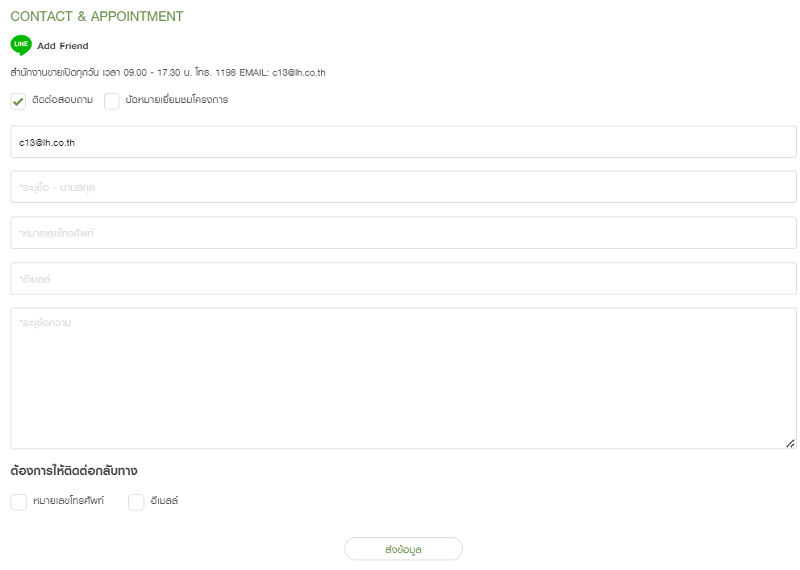Click the ติดต่อสอบถาม label text
This screenshot has height=570, width=800.
(63, 100)
